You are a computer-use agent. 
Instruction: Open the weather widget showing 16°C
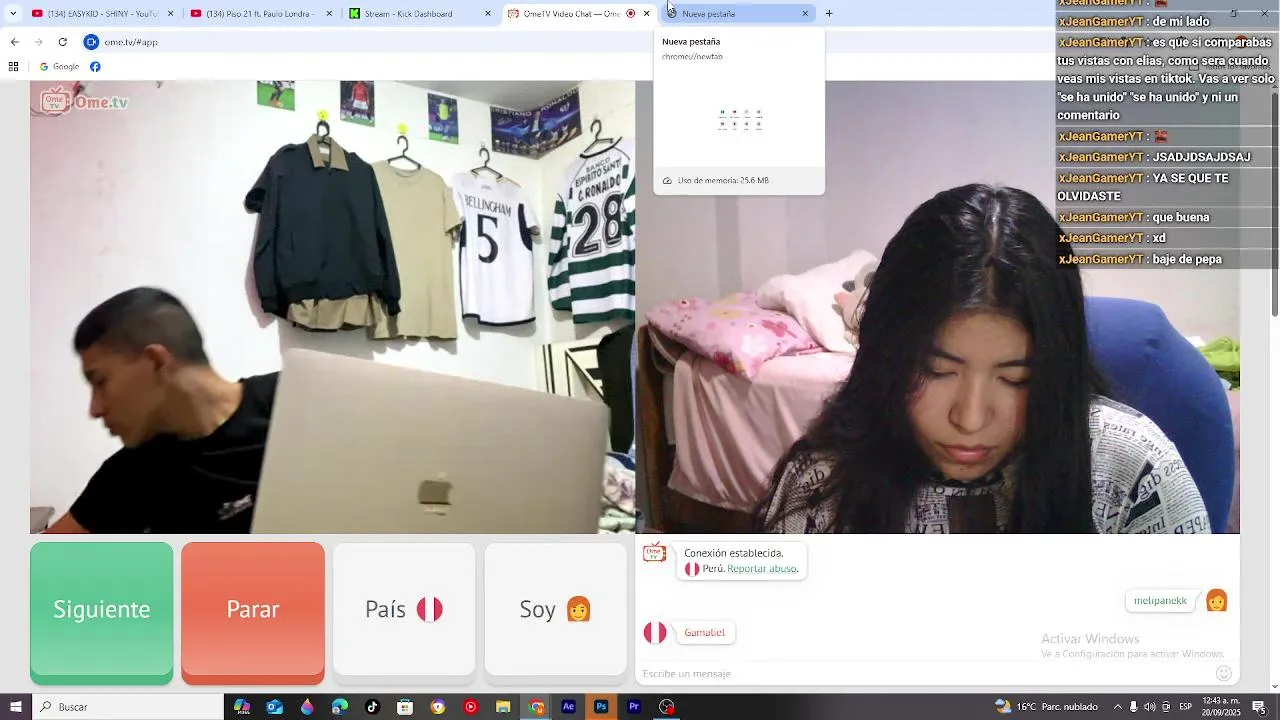1046,707
